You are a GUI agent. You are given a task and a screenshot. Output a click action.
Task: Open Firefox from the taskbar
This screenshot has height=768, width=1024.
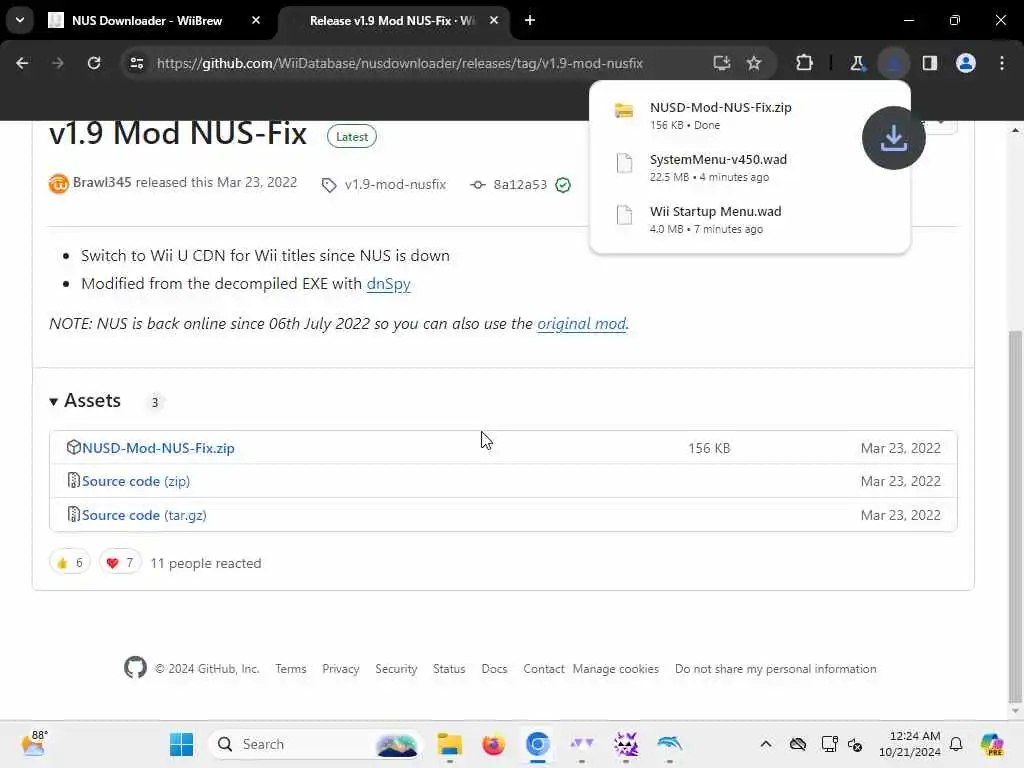pos(494,744)
